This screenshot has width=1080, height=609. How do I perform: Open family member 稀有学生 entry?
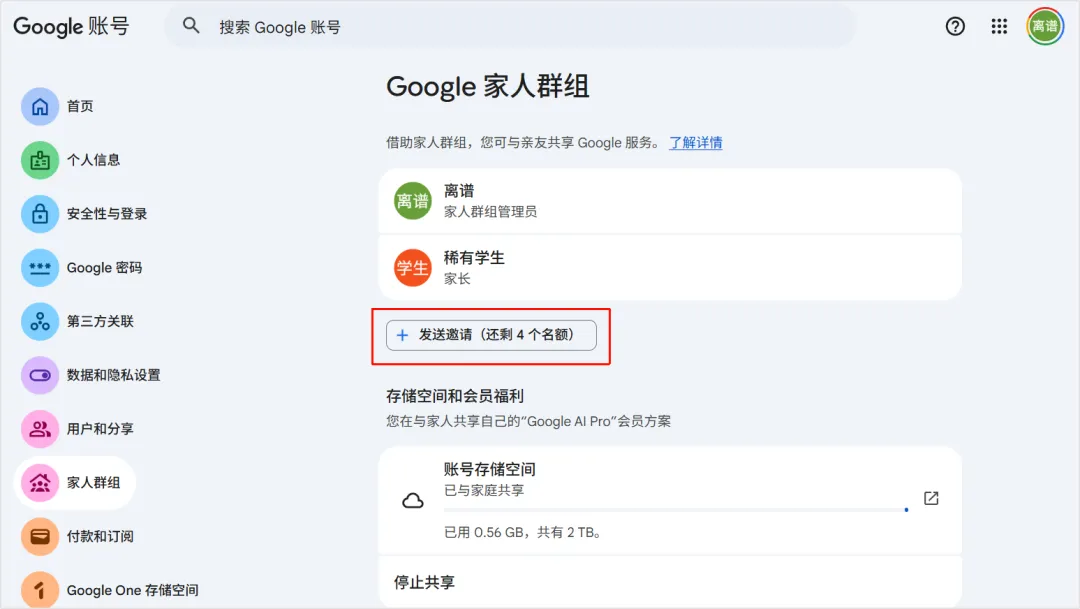point(670,267)
